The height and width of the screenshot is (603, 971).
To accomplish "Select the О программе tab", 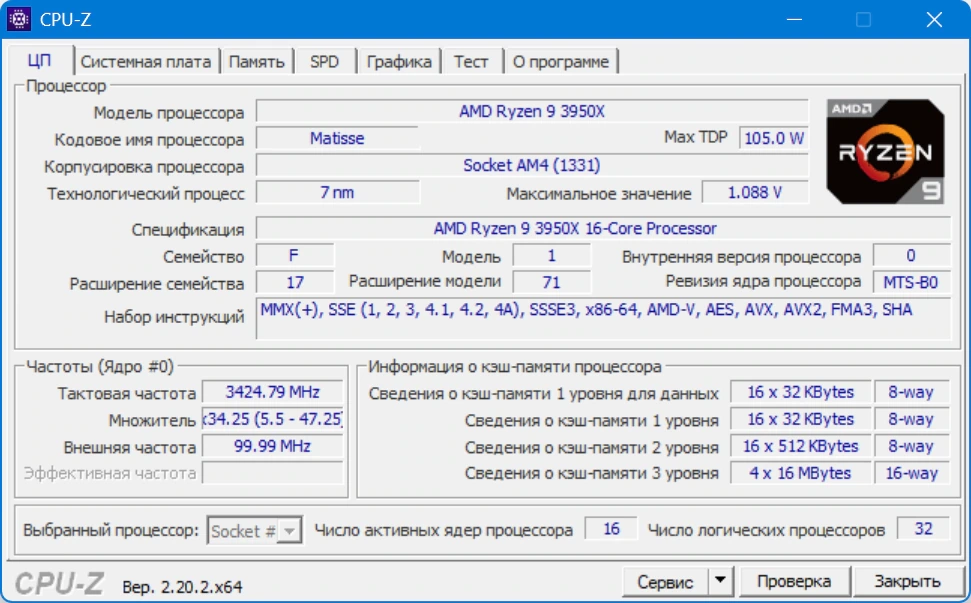I will click(560, 62).
